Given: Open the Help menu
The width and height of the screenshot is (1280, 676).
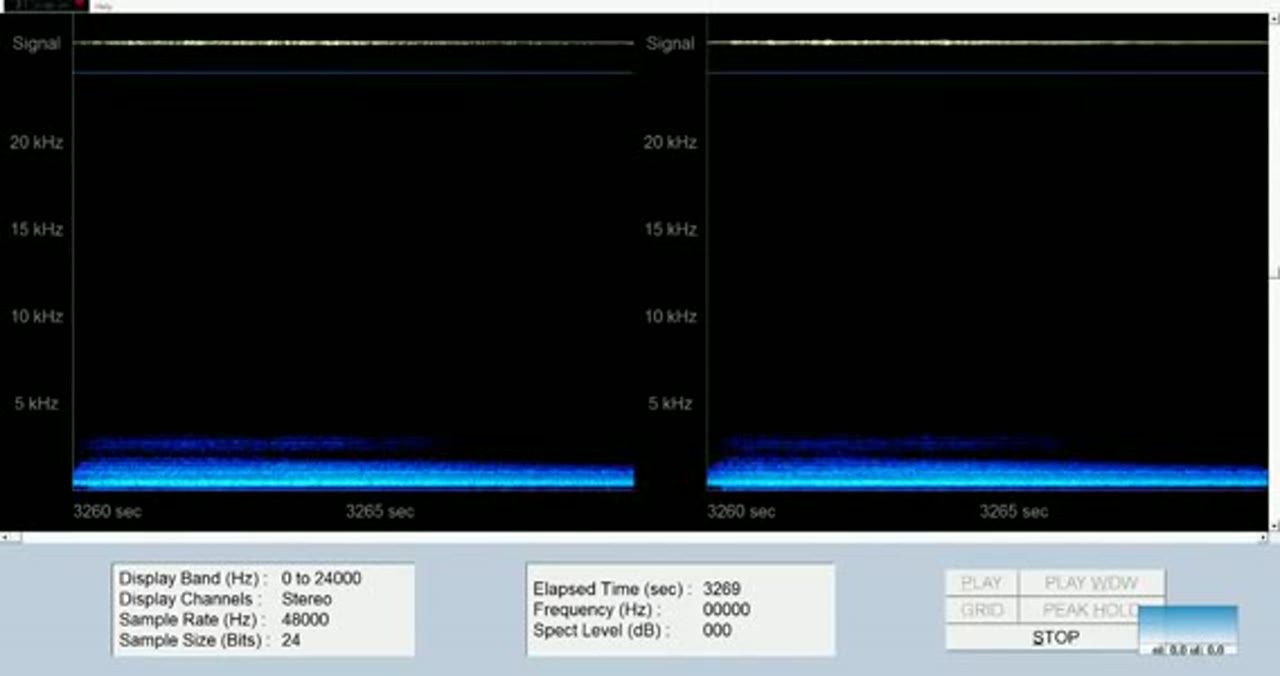Looking at the screenshot, I should 103,6.
